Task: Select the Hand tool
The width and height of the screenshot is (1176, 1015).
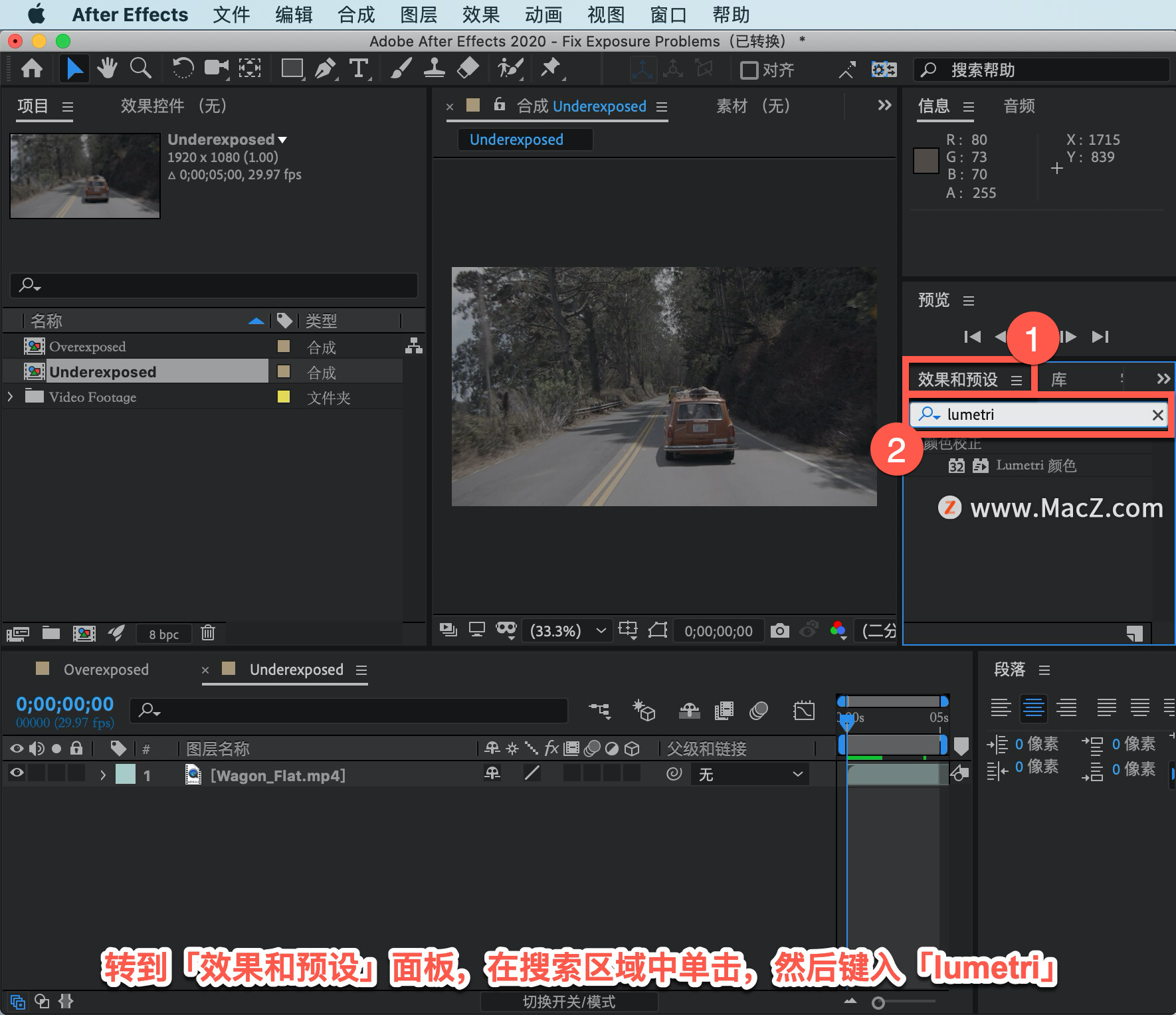Action: (x=107, y=69)
